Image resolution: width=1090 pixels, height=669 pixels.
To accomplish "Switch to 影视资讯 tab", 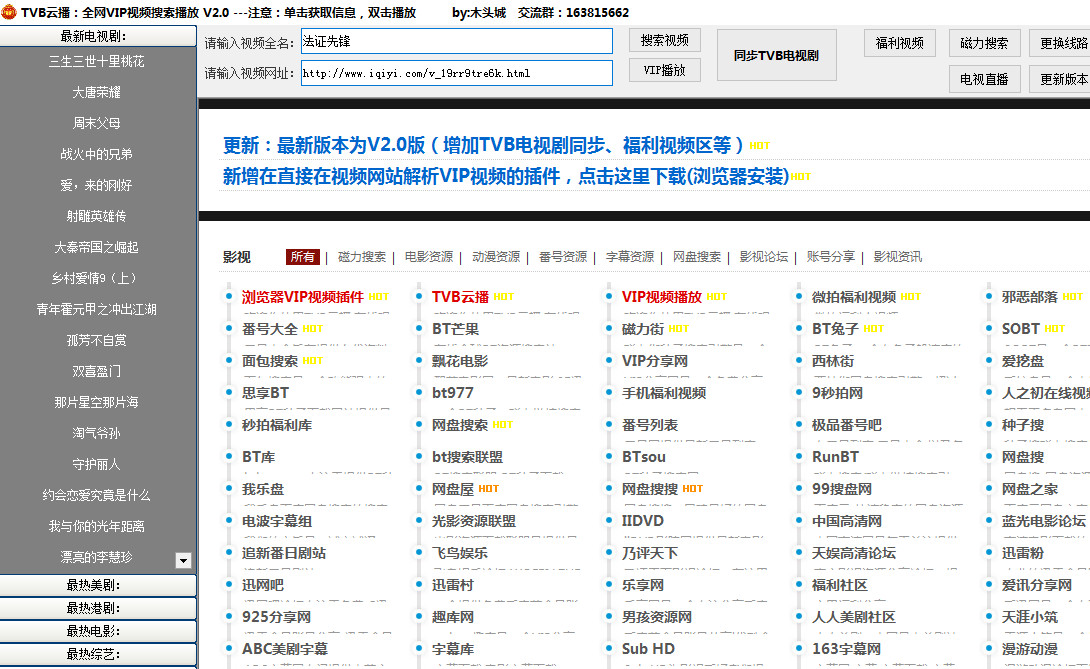I will pos(897,257).
